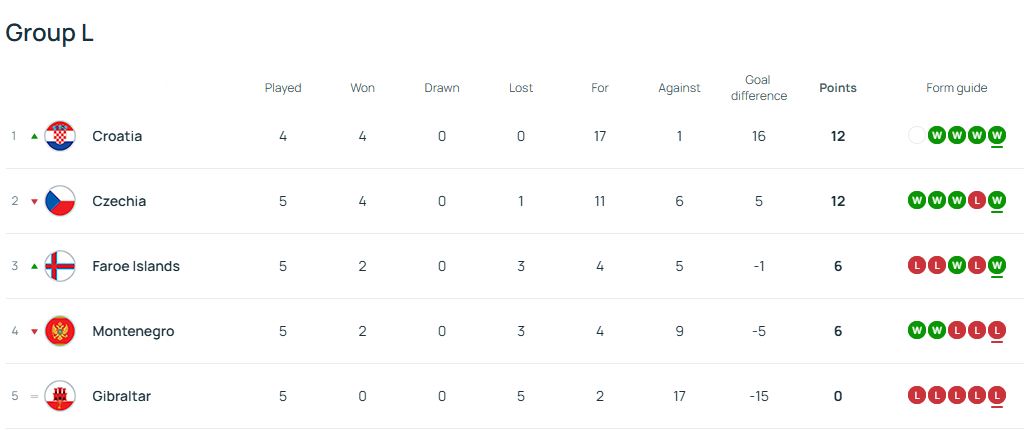Click the Faroe Islands flag icon
The height and width of the screenshot is (430, 1024).
(60, 266)
